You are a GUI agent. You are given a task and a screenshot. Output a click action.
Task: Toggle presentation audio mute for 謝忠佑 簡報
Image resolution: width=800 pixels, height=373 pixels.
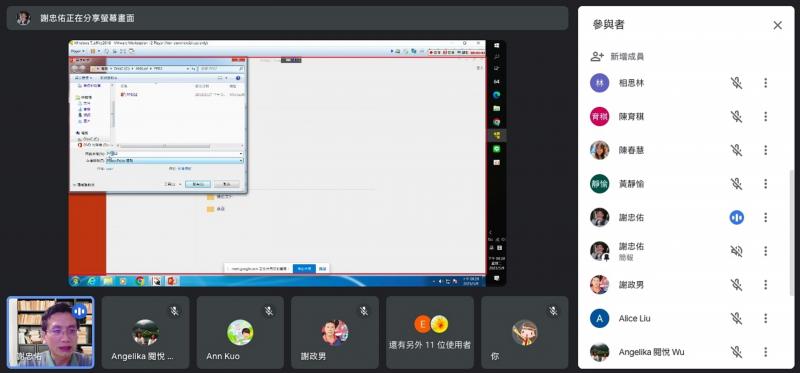click(x=736, y=251)
